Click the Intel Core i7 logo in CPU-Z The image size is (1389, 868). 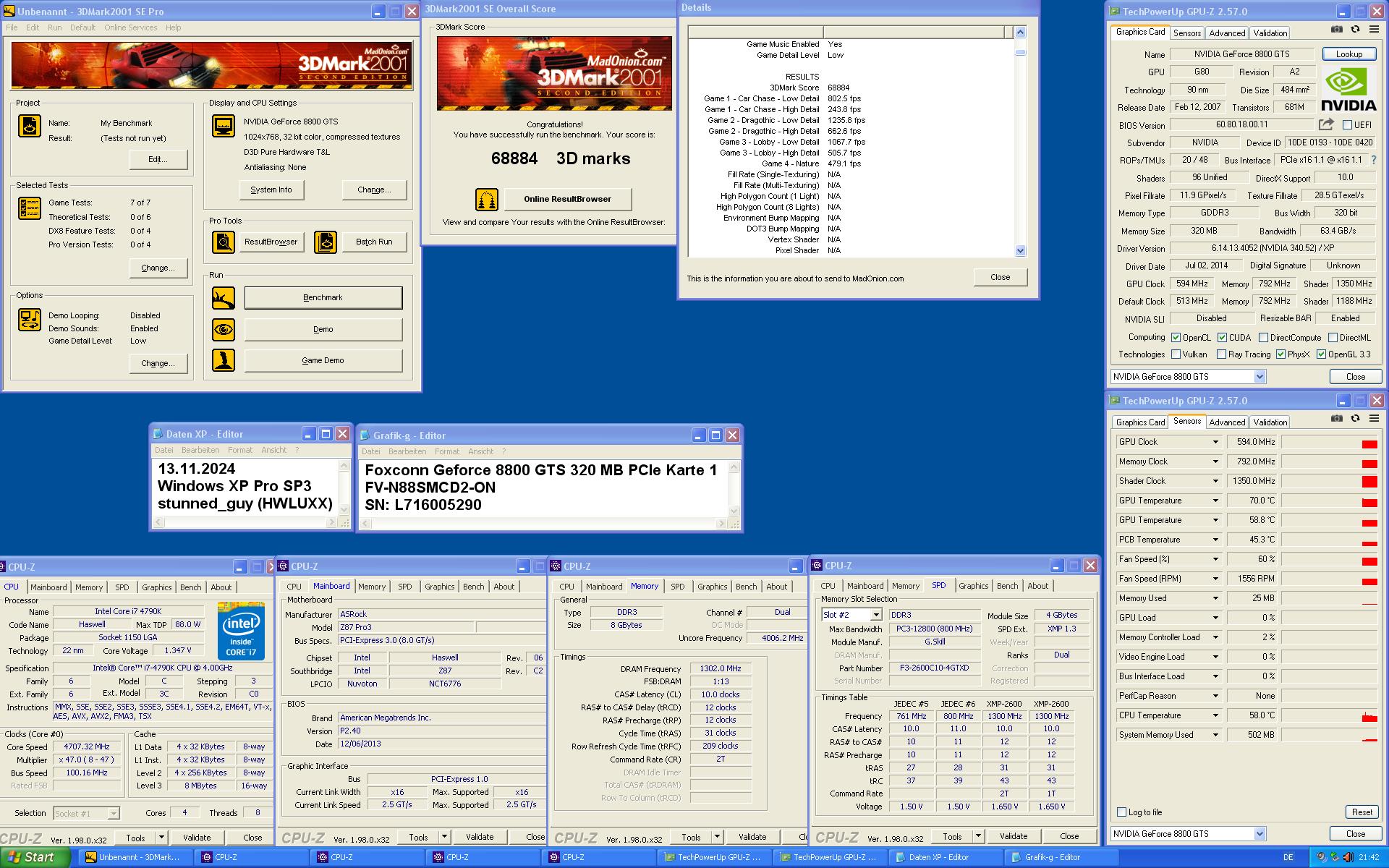[x=241, y=631]
